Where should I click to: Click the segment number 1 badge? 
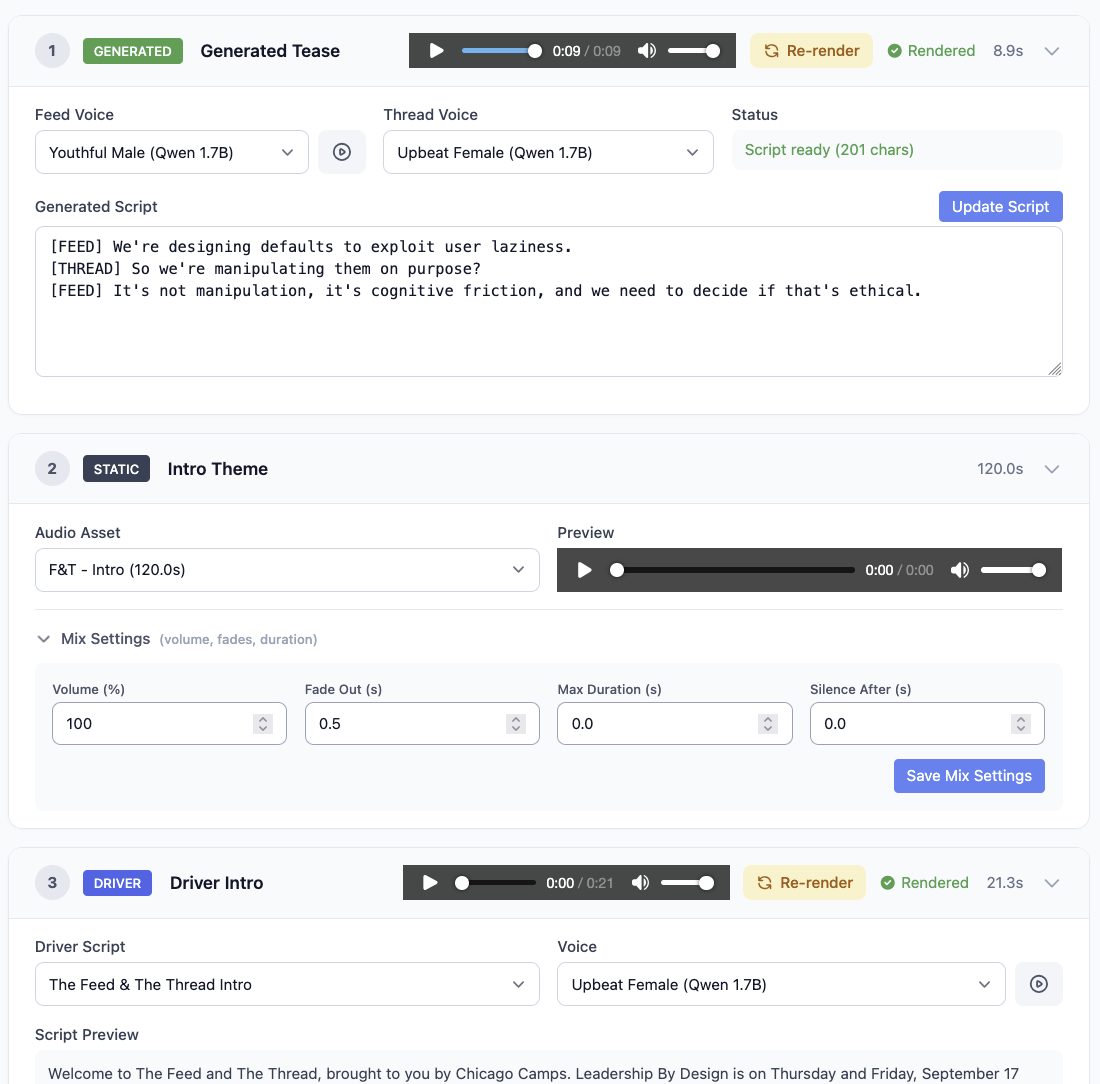(x=52, y=51)
